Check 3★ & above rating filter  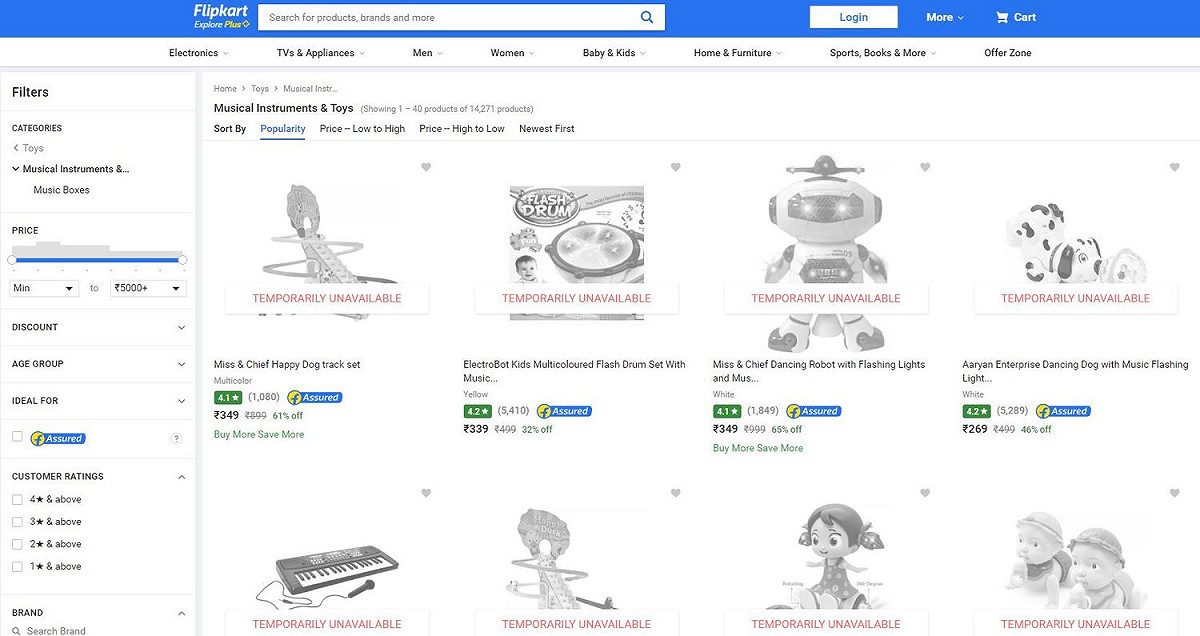coord(17,522)
